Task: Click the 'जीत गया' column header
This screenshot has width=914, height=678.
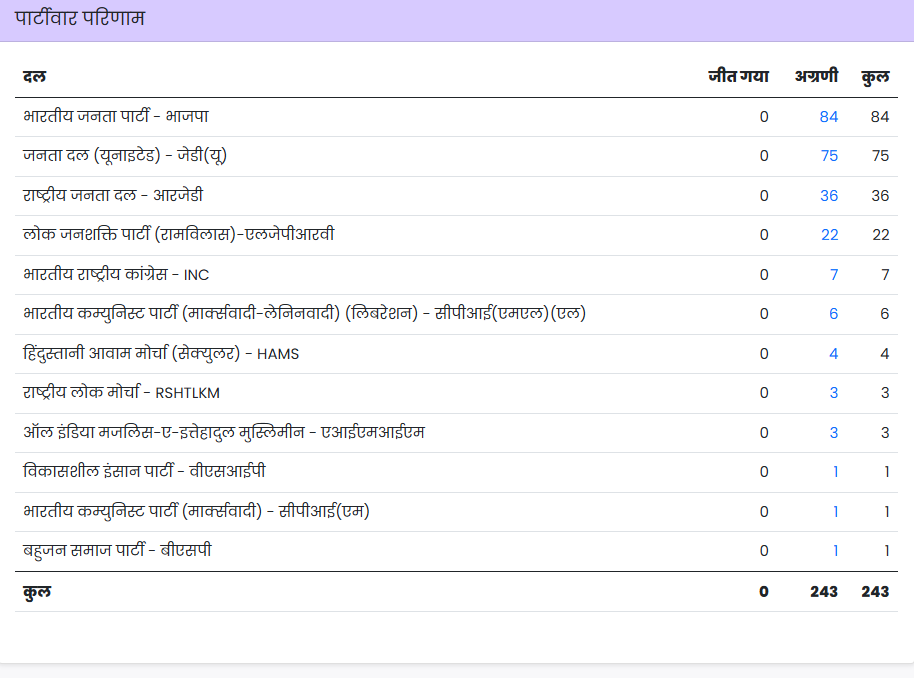Action: coord(738,76)
